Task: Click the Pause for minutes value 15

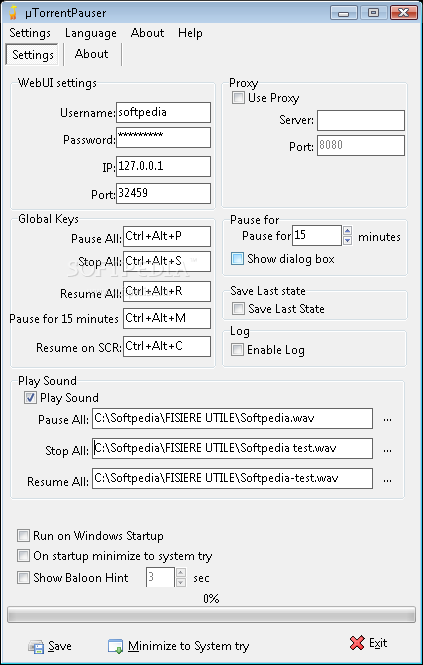Action: click(317, 235)
